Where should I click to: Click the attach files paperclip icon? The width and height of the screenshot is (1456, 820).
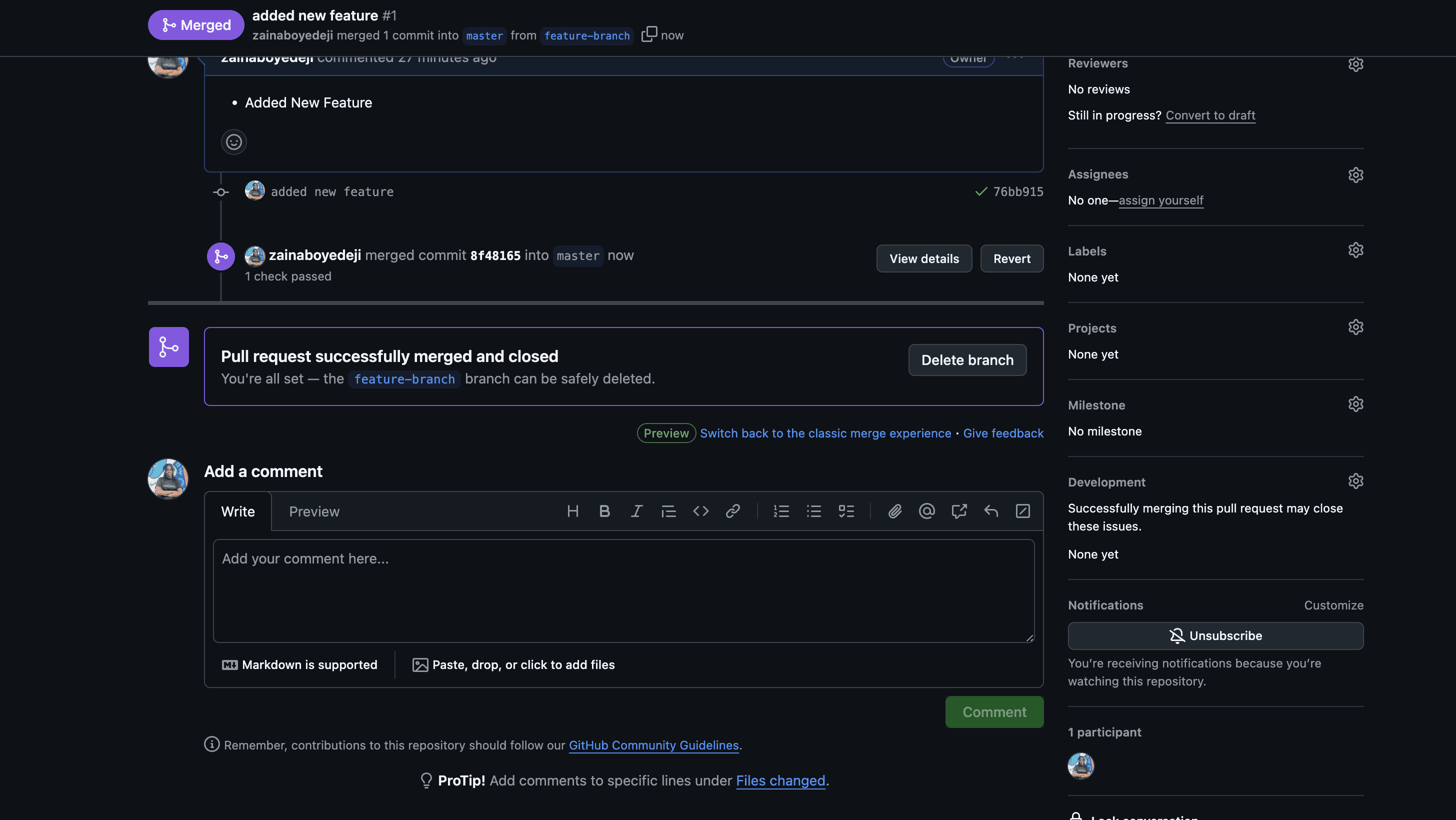tap(894, 511)
